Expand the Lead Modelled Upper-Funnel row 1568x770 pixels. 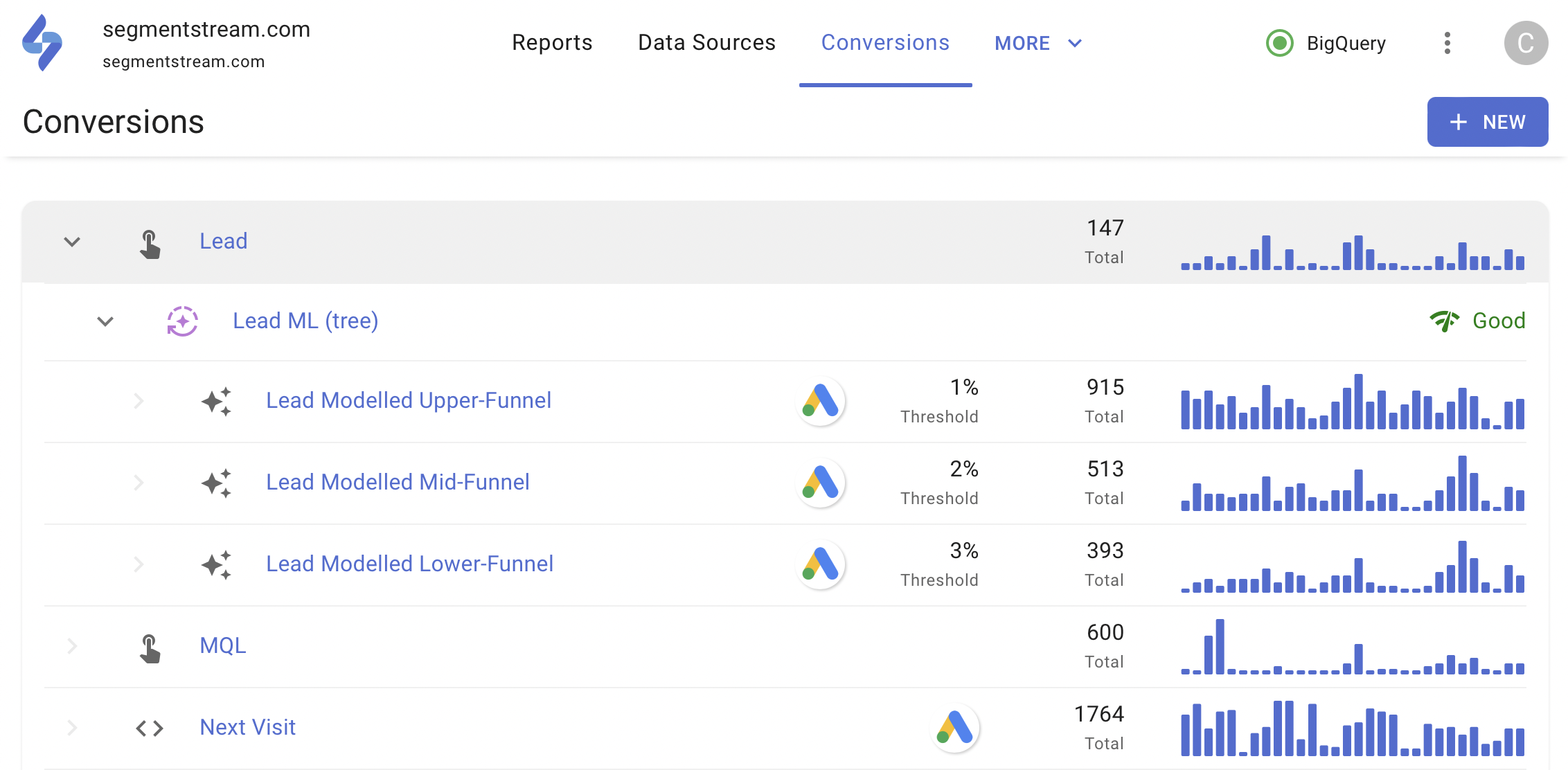click(139, 401)
